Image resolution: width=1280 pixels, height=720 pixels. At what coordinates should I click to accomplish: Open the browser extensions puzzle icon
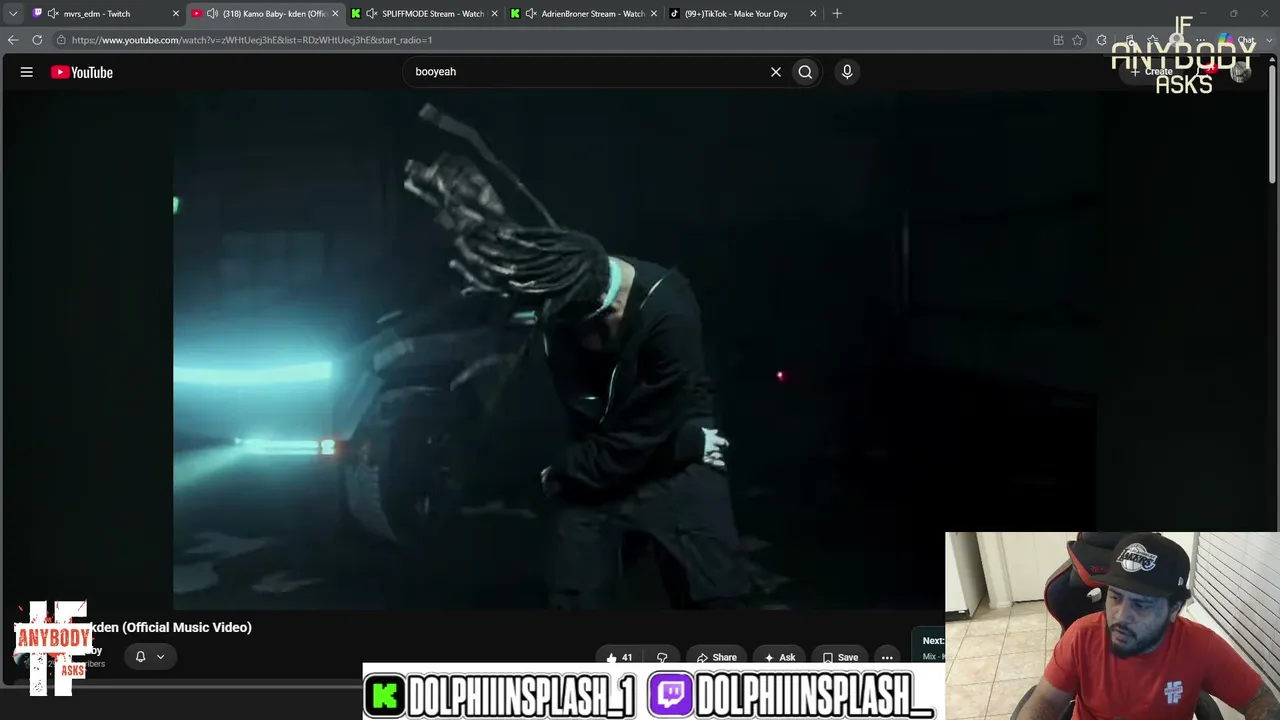click(1101, 40)
